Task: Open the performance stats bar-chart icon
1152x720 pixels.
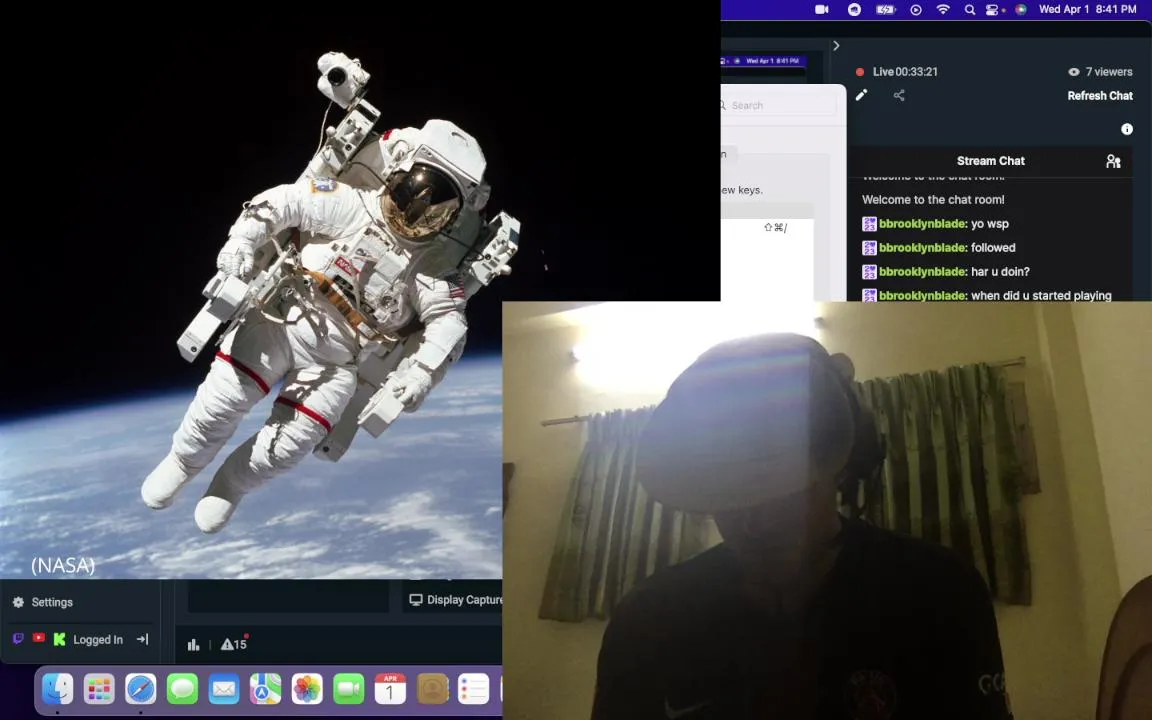Action: [x=193, y=644]
